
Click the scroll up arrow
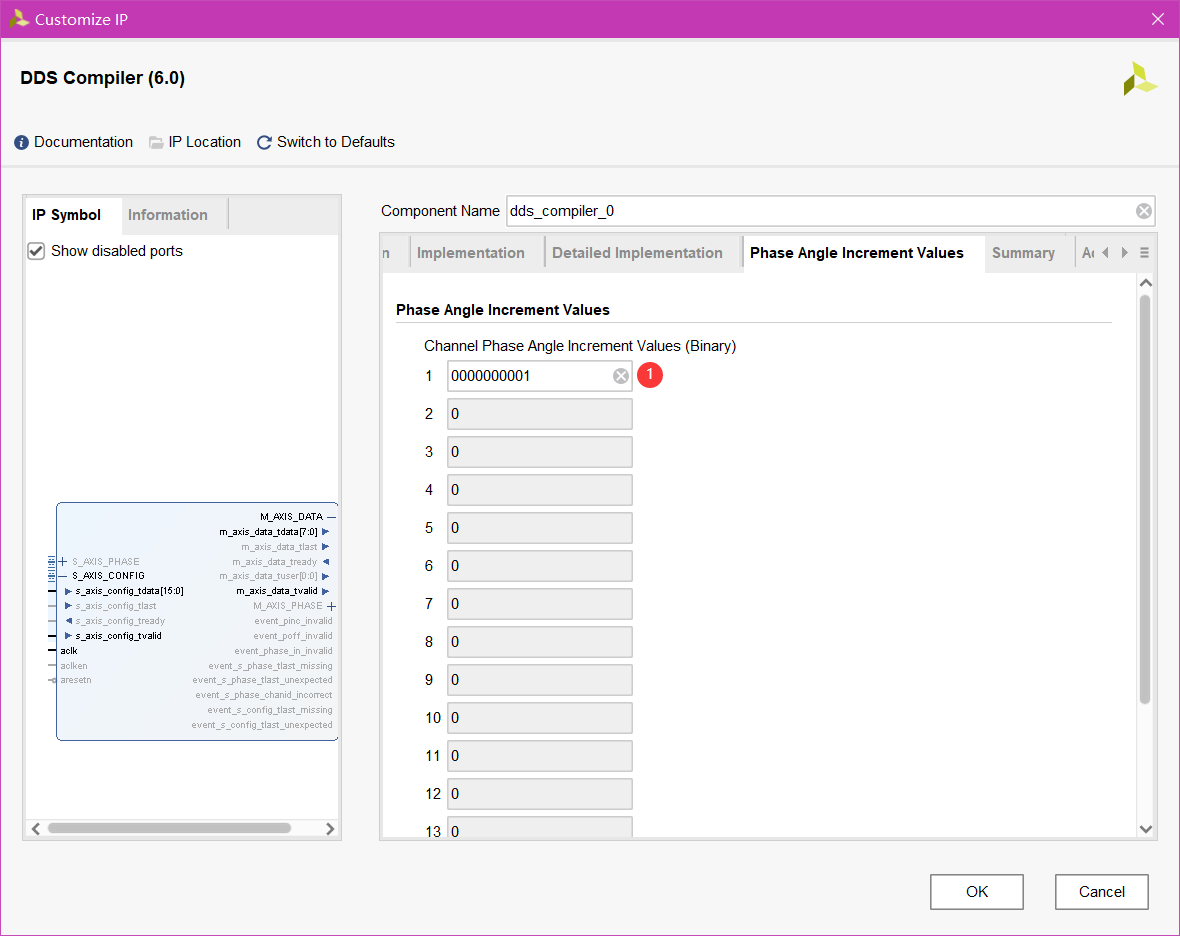coord(1145,283)
